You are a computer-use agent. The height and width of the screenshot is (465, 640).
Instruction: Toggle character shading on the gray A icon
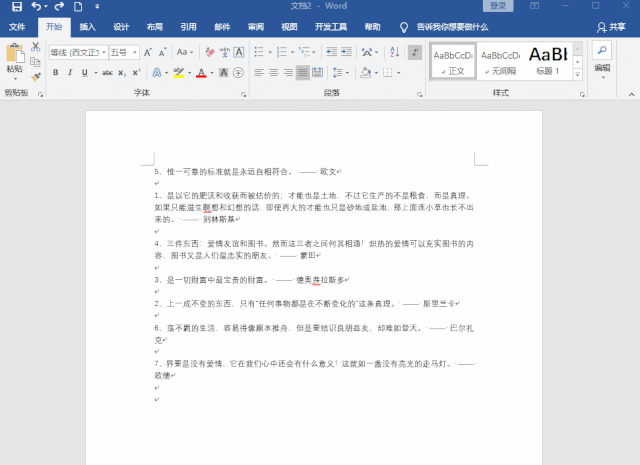click(x=224, y=73)
